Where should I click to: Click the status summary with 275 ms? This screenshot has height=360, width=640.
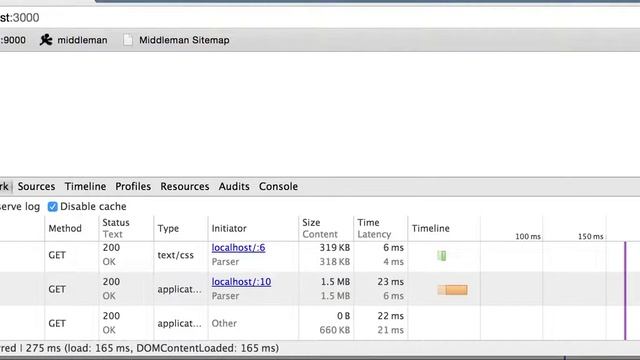pyautogui.click(x=140, y=348)
